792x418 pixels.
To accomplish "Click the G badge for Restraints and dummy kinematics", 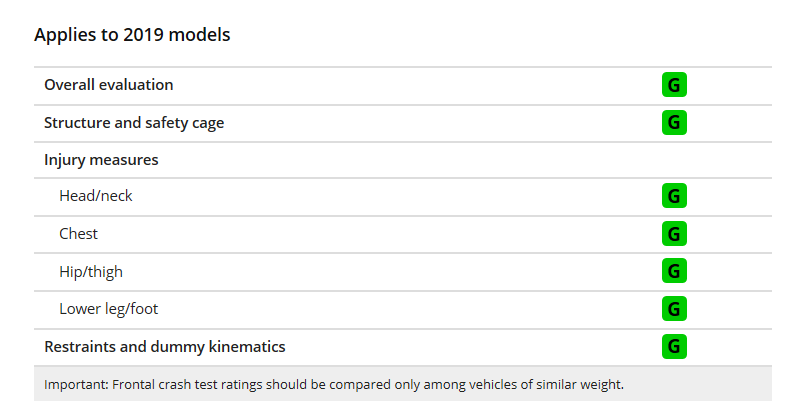I will (x=674, y=347).
